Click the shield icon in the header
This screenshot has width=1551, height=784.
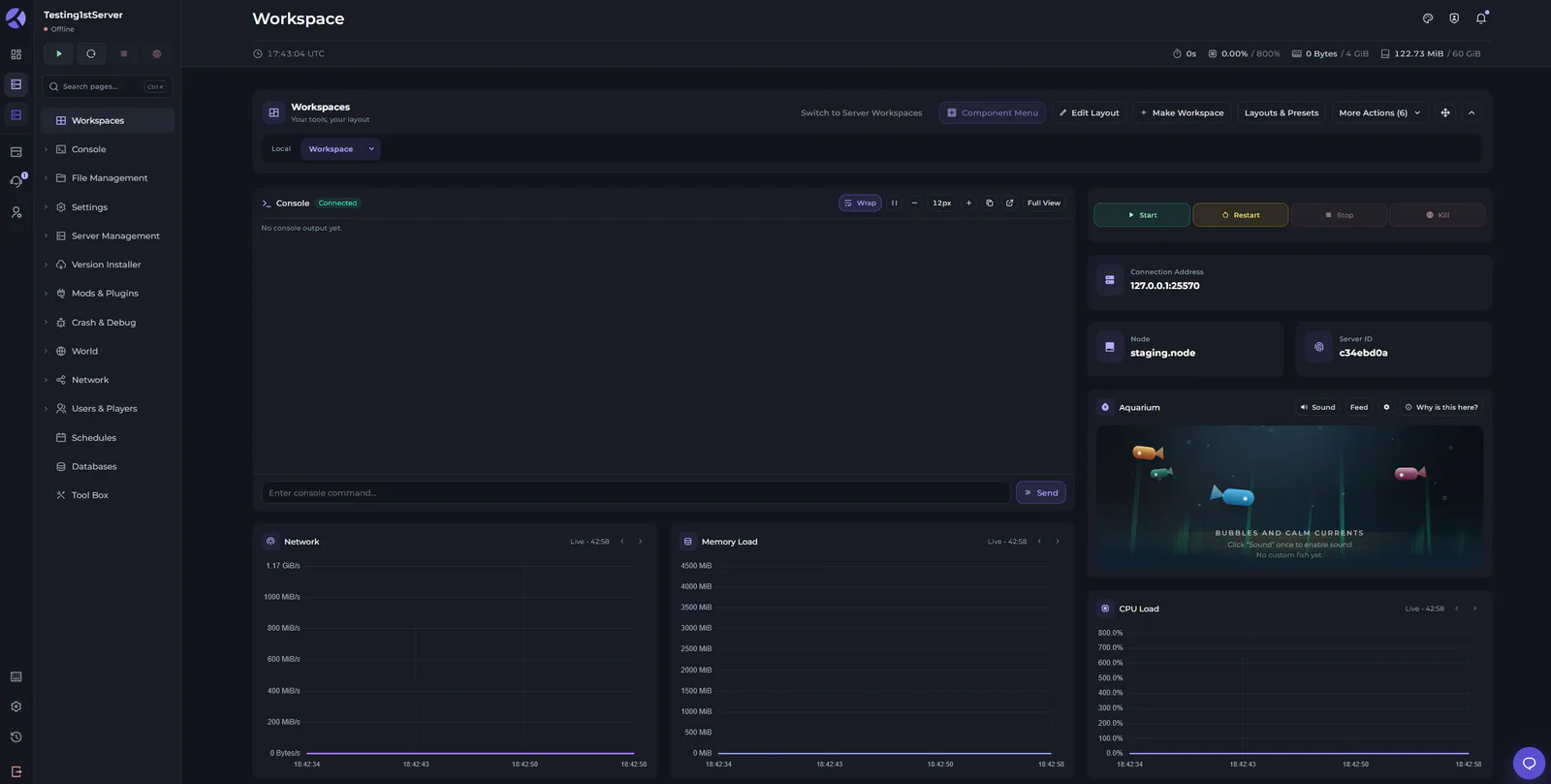(x=1454, y=18)
